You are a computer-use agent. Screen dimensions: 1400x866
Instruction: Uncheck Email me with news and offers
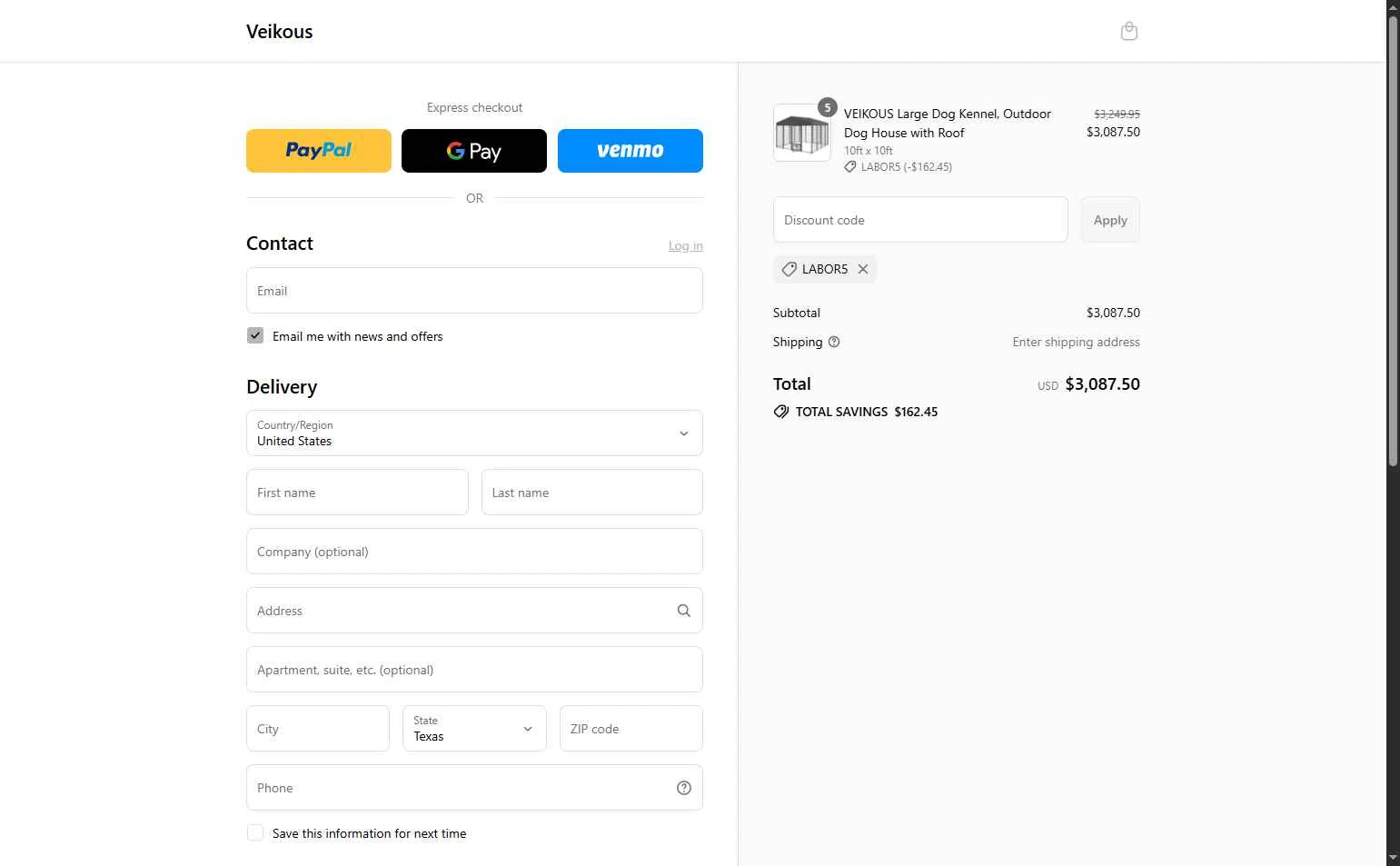pyautogui.click(x=255, y=335)
